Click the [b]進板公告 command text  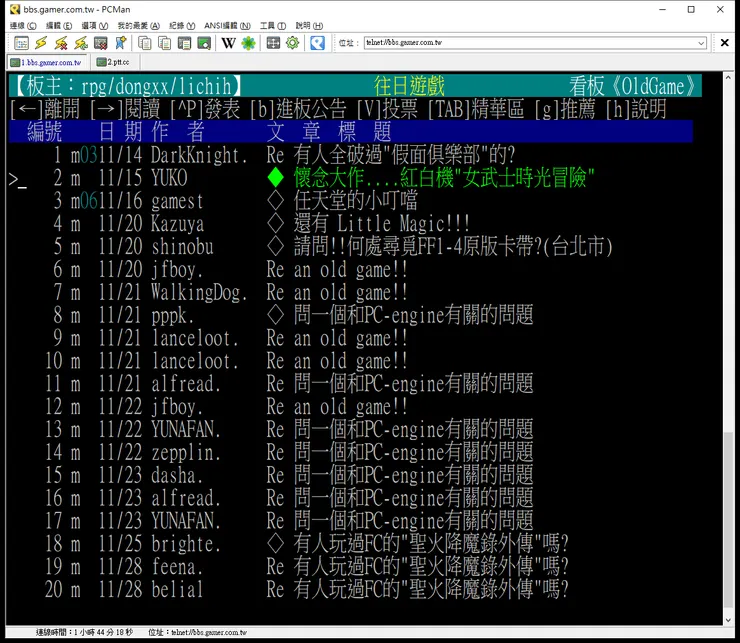(299, 109)
